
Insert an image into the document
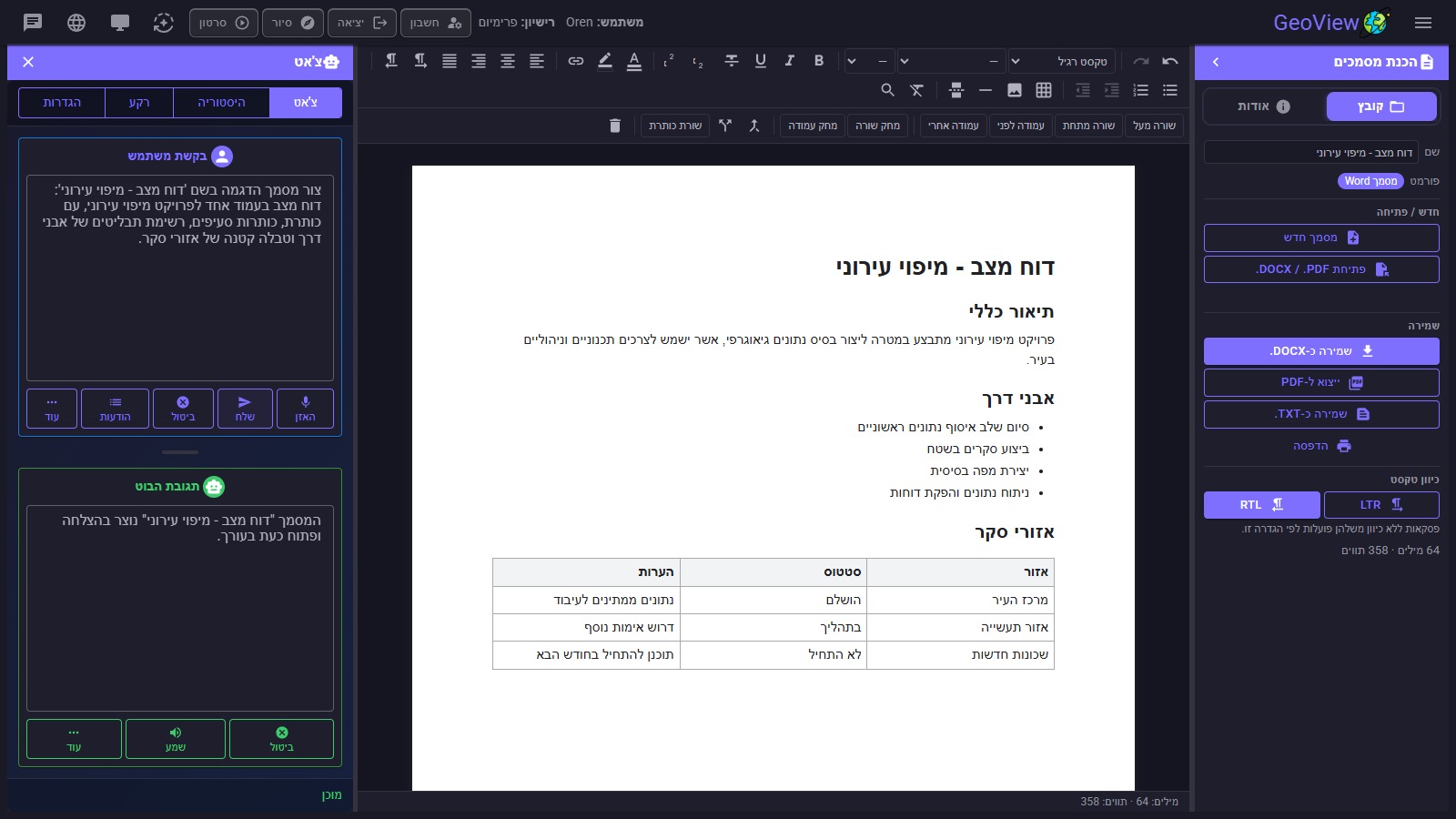coord(1015,90)
